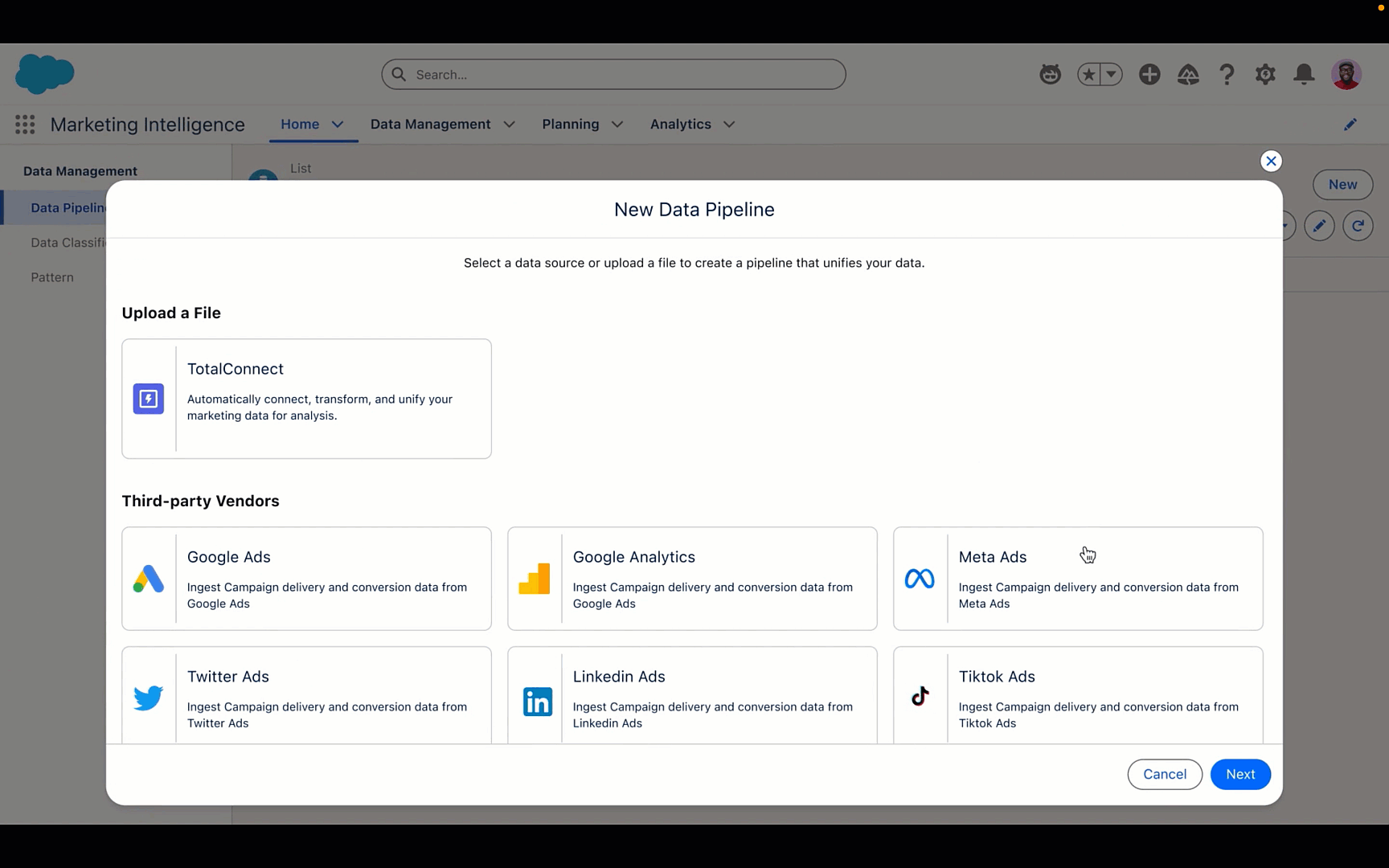Switch to the Analytics tab
The height and width of the screenshot is (868, 1389).
coord(680,125)
